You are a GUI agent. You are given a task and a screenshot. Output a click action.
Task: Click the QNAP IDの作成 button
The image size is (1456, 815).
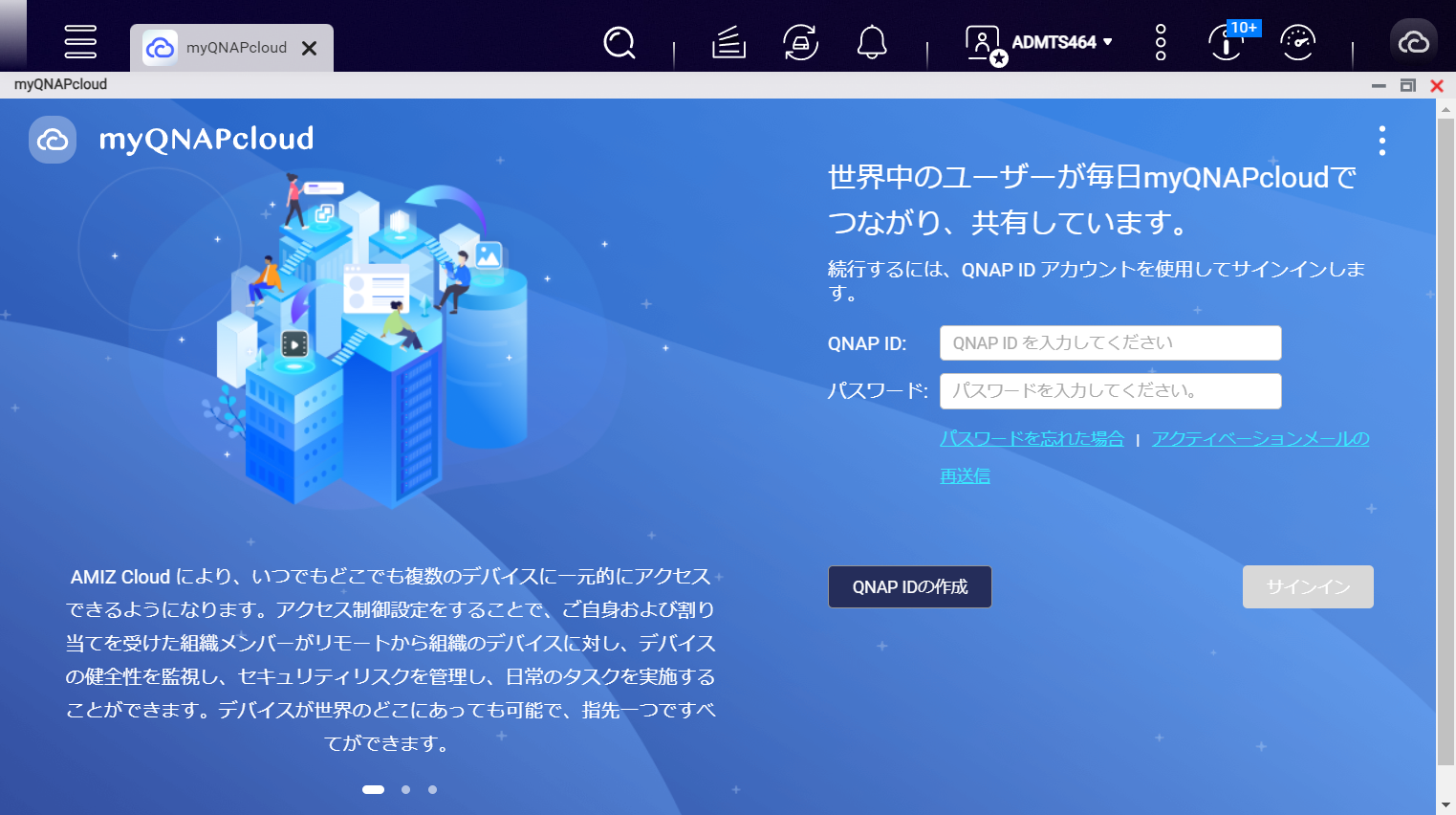point(909,587)
